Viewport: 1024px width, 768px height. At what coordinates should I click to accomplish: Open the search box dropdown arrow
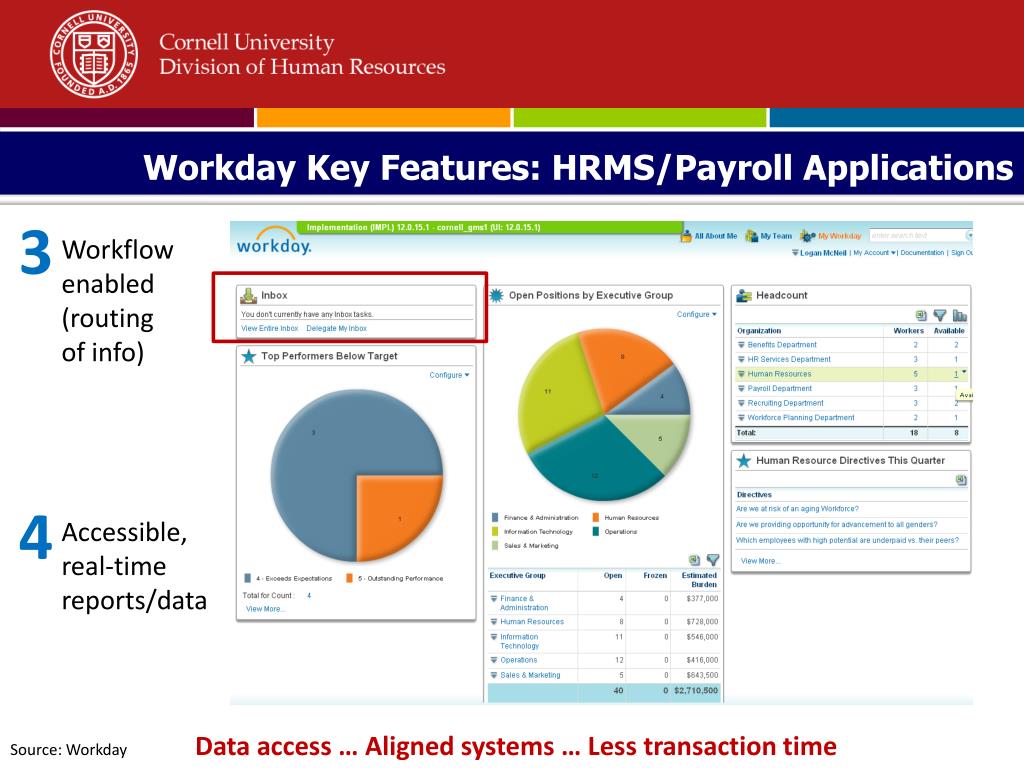[969, 235]
